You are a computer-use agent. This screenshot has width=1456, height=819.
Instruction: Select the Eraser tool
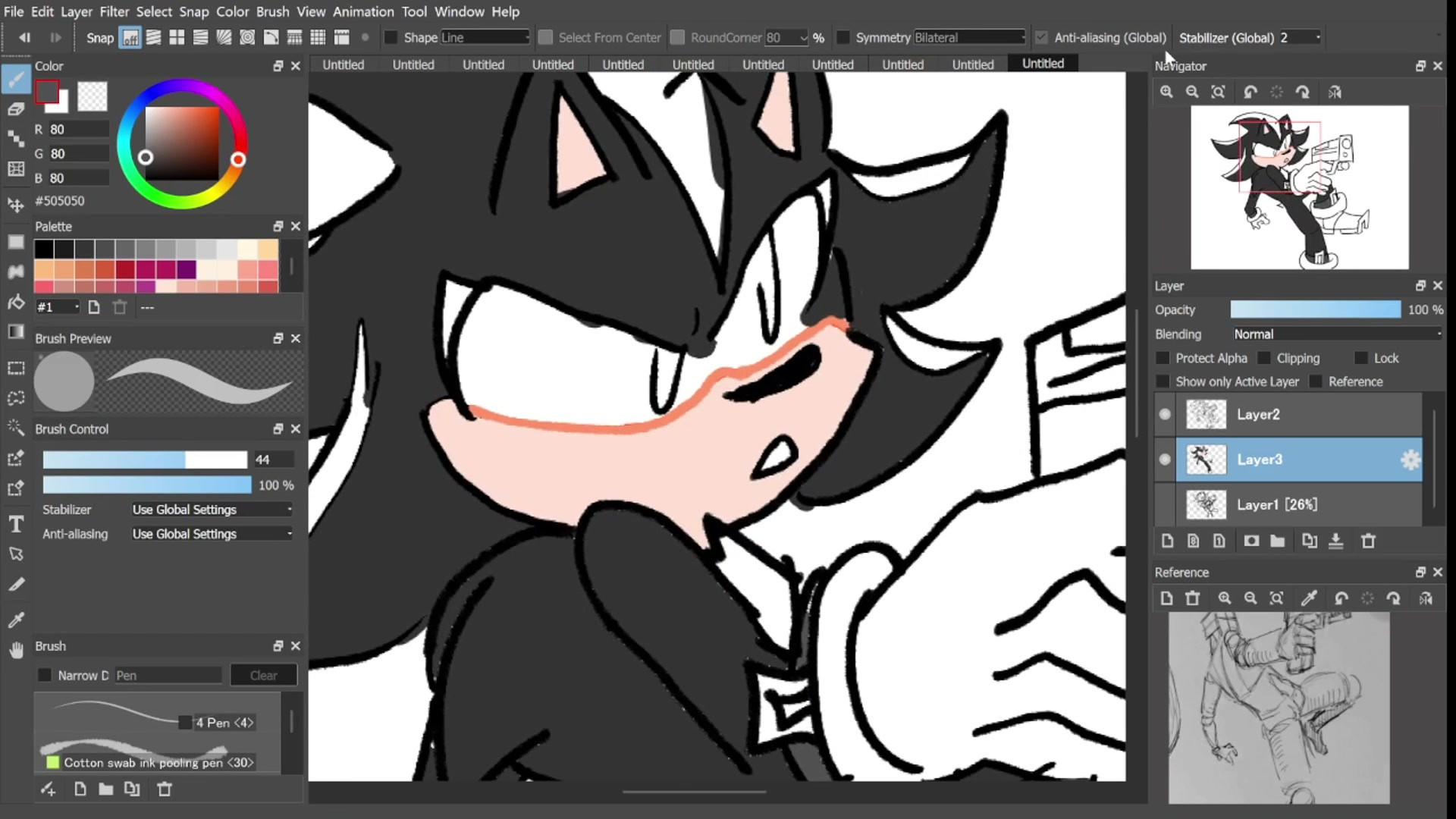[16, 109]
